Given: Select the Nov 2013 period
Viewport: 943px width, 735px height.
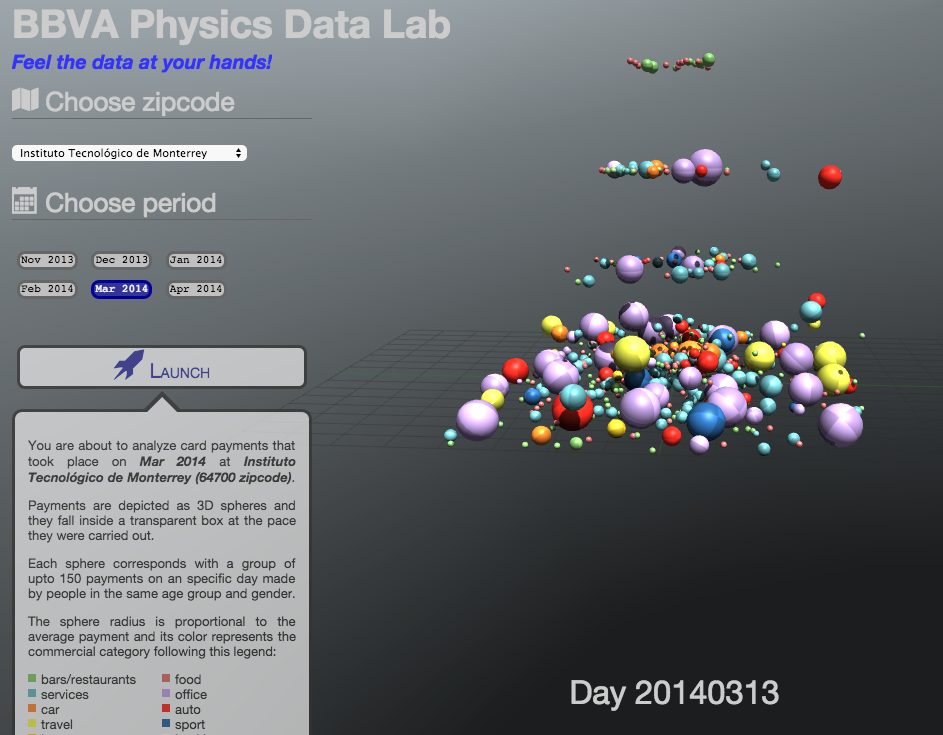Looking at the screenshot, I should (x=47, y=260).
